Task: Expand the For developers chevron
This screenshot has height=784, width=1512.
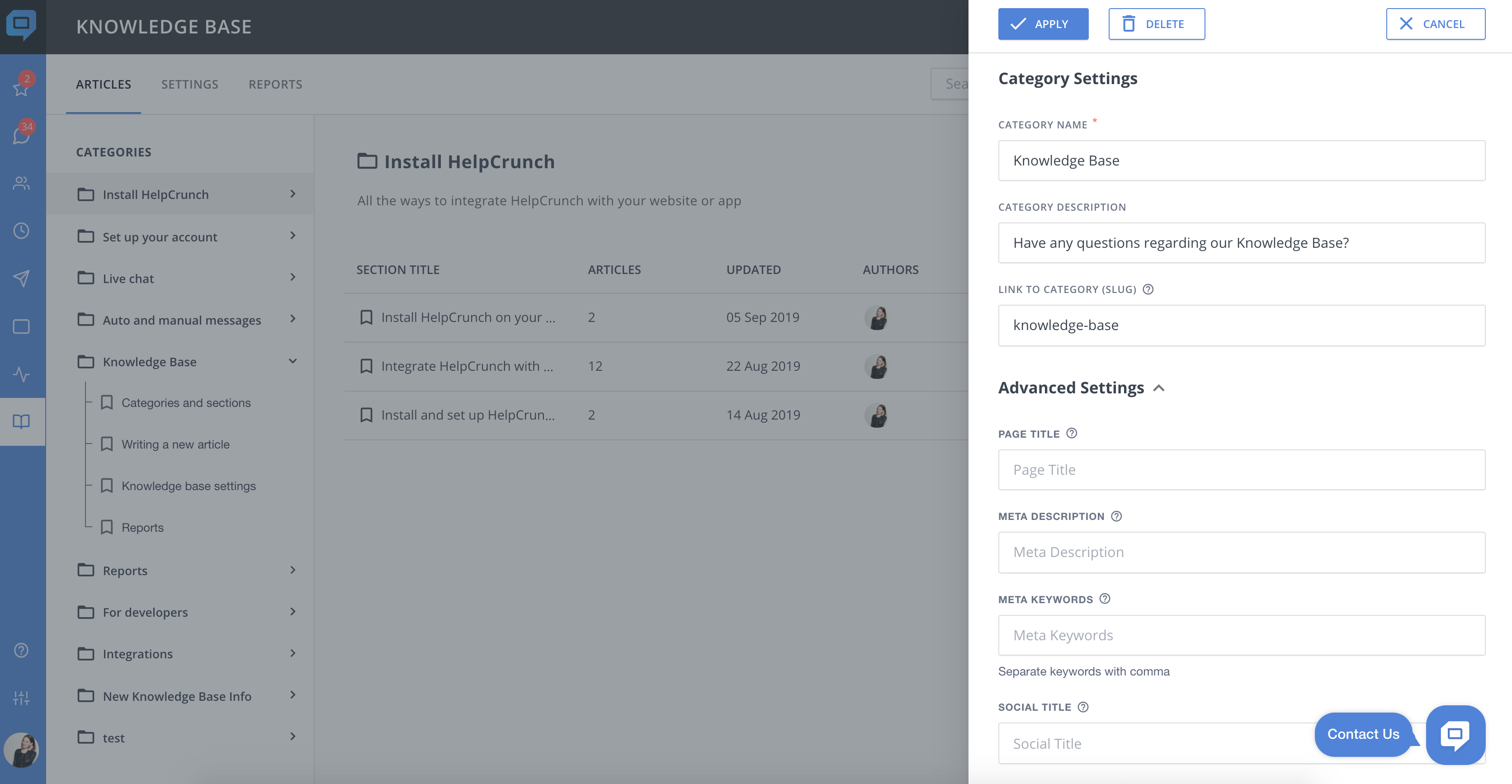Action: (293, 611)
